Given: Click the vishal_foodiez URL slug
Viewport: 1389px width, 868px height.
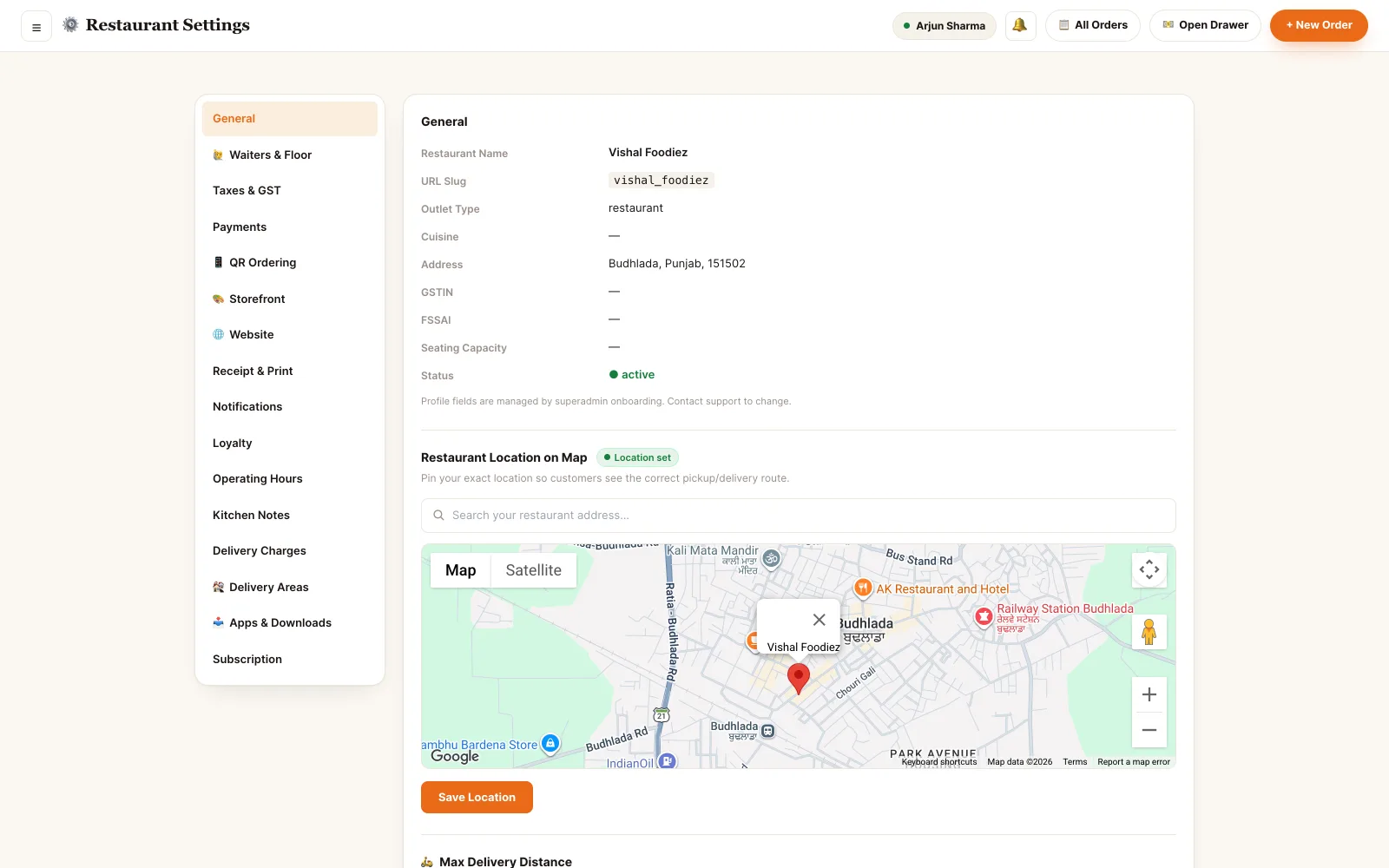Looking at the screenshot, I should point(661,181).
